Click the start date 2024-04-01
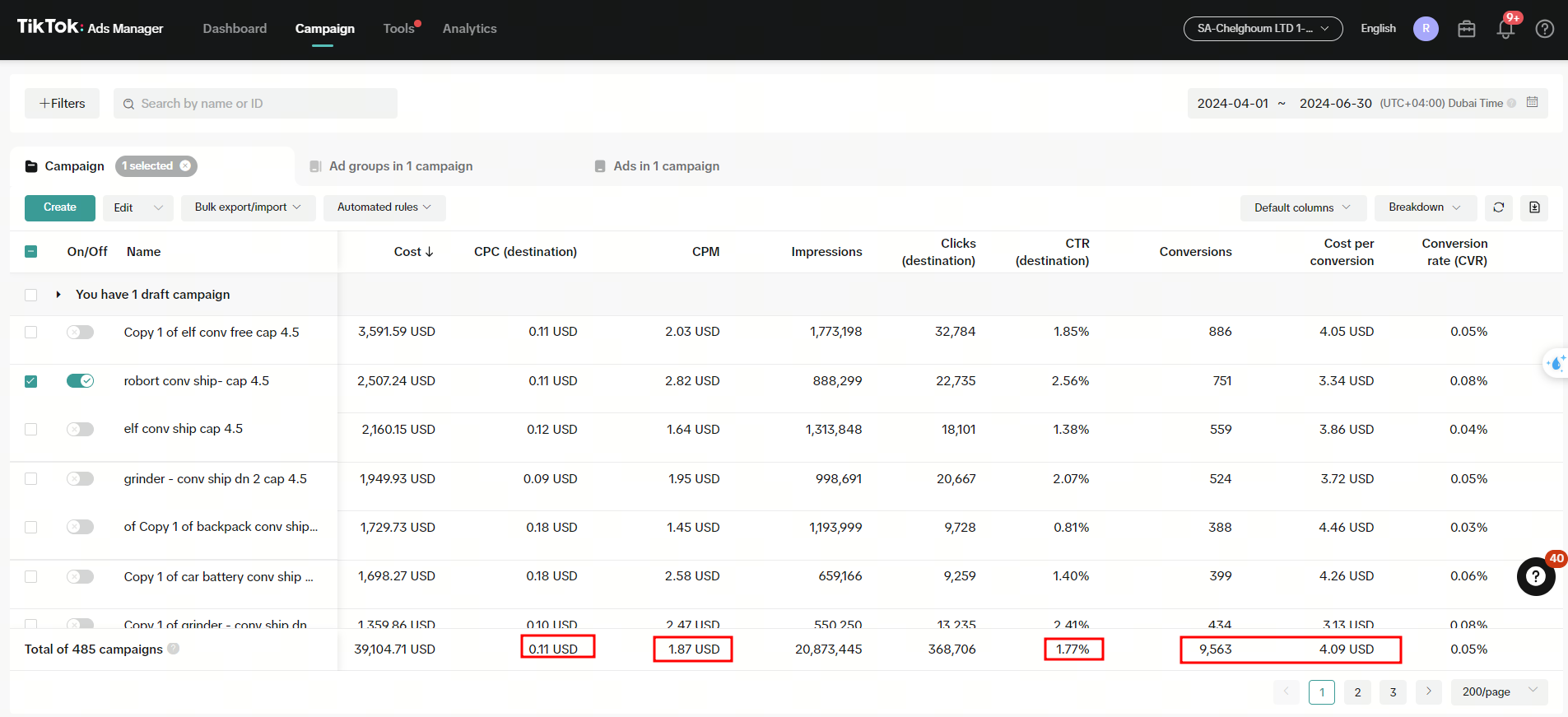The image size is (1568, 717). (1233, 104)
